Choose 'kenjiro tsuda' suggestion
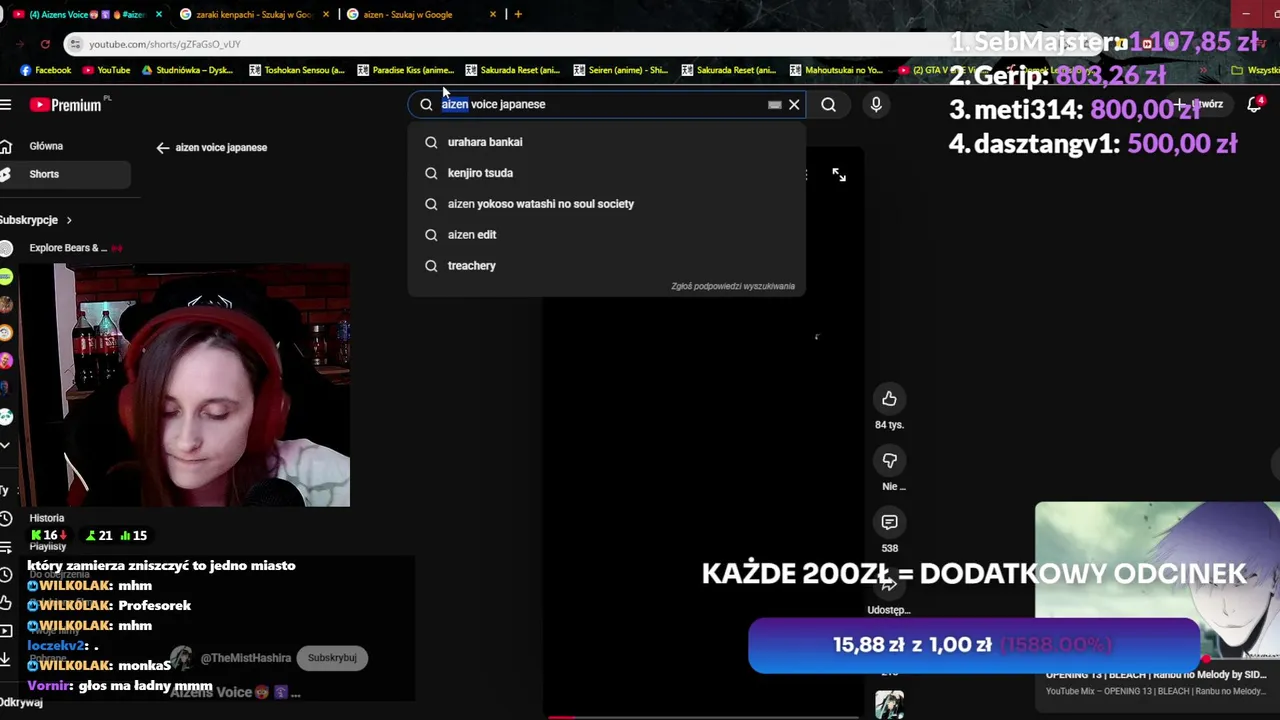 tap(606, 173)
